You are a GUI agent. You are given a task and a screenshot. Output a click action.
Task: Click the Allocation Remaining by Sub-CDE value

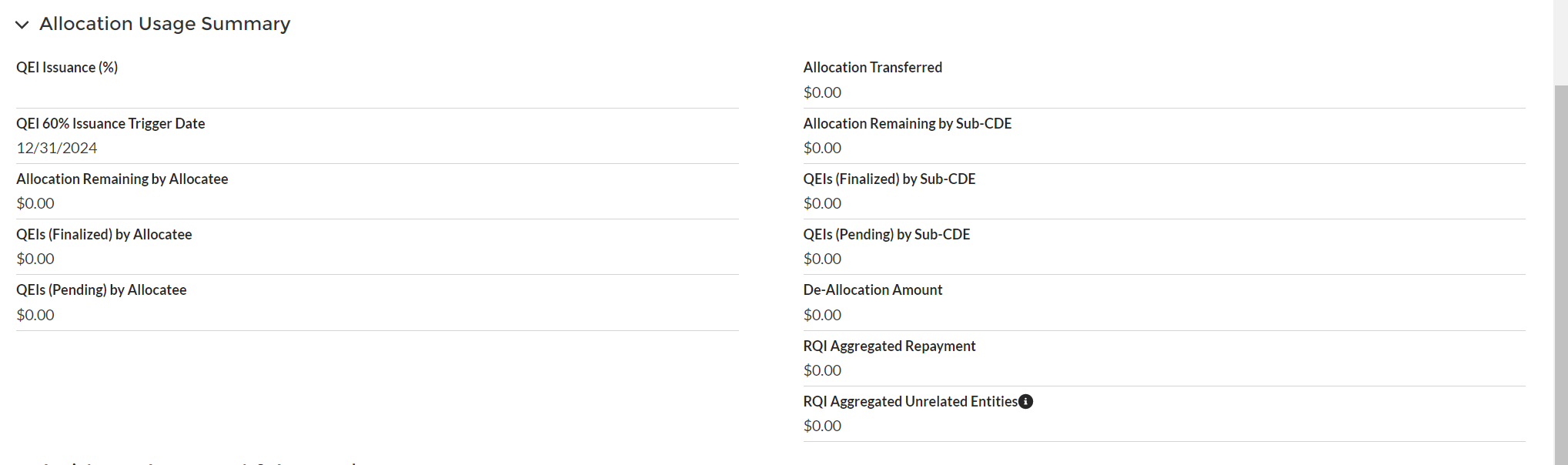[822, 148]
